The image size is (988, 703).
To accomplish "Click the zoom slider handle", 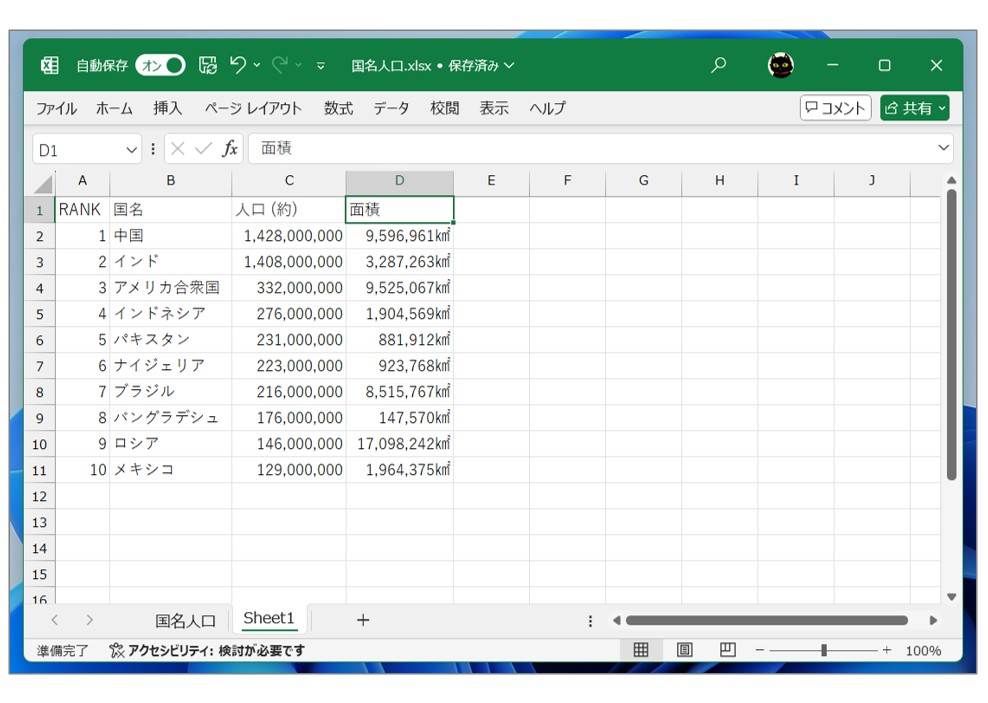I will coord(824,650).
